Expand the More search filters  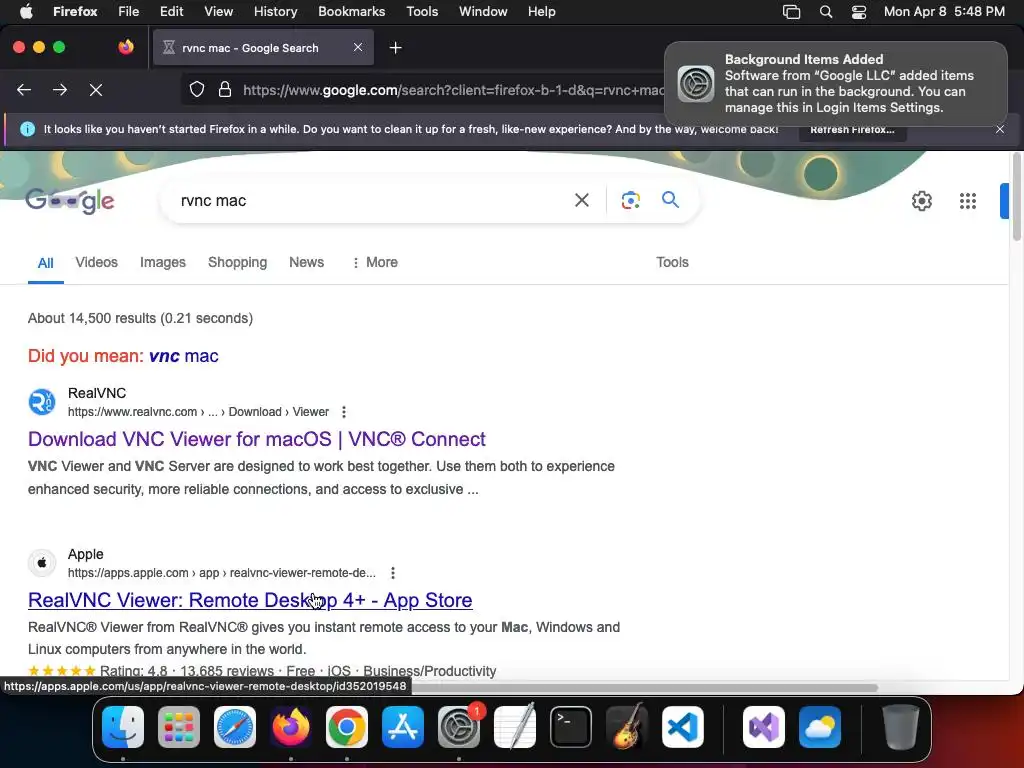(x=375, y=263)
